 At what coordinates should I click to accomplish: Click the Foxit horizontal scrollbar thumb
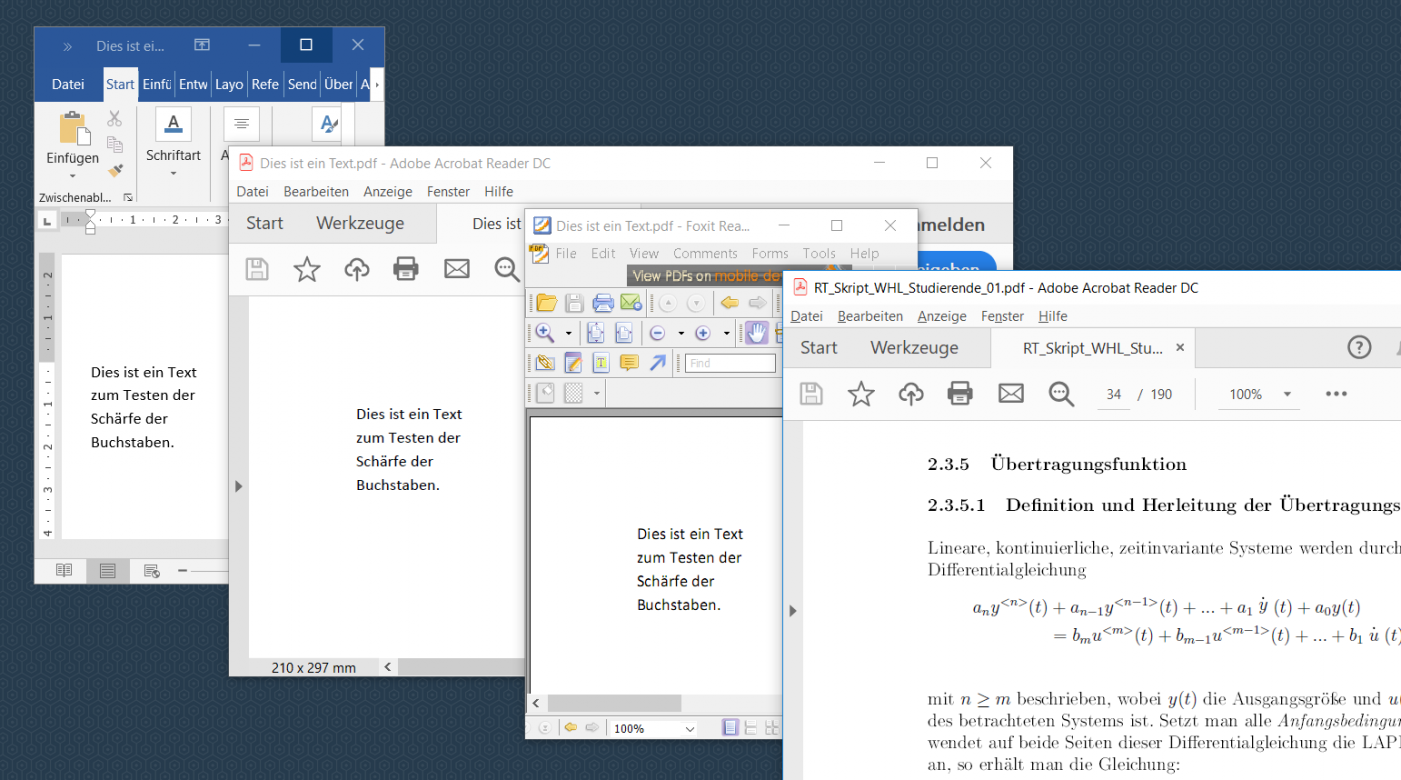(x=614, y=703)
